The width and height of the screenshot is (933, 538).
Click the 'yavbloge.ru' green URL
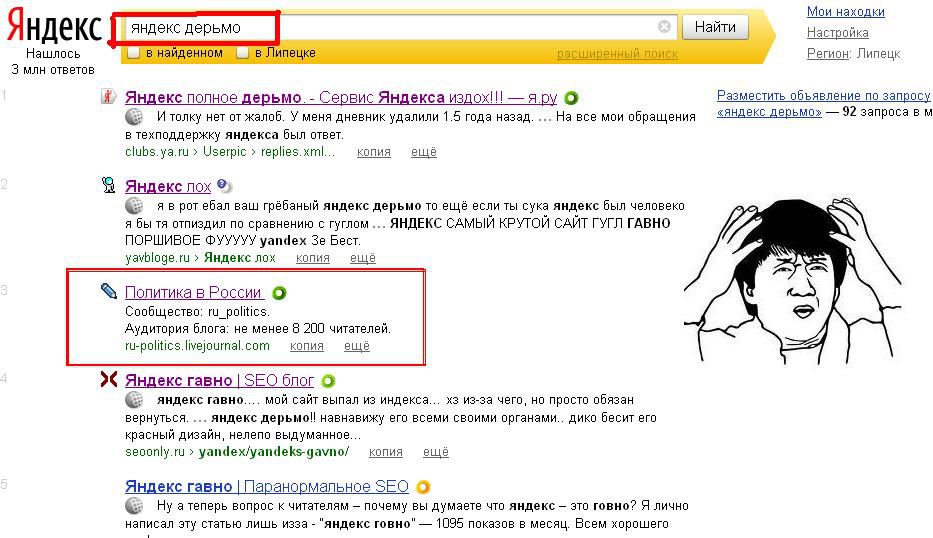157,258
